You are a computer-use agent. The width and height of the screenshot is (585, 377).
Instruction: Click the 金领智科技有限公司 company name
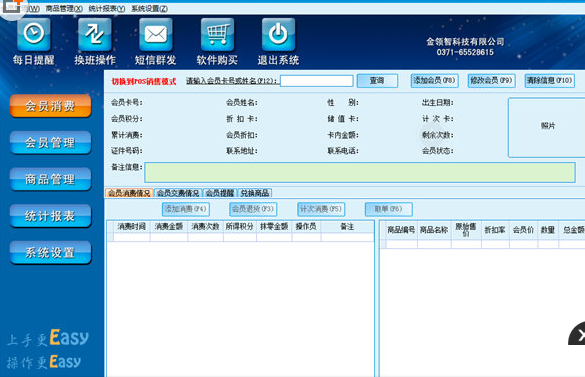[x=465, y=42]
